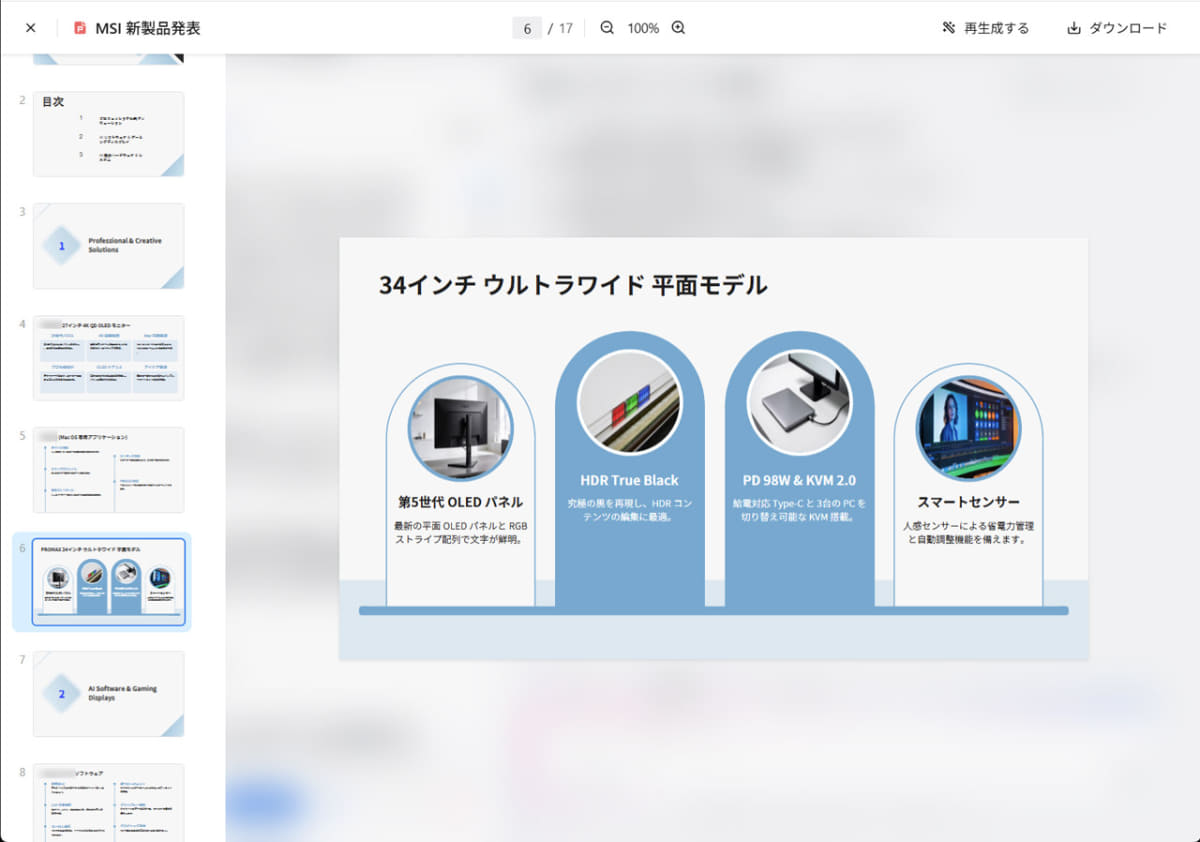Click the total page count 17
1200x842 pixels.
[566, 28]
